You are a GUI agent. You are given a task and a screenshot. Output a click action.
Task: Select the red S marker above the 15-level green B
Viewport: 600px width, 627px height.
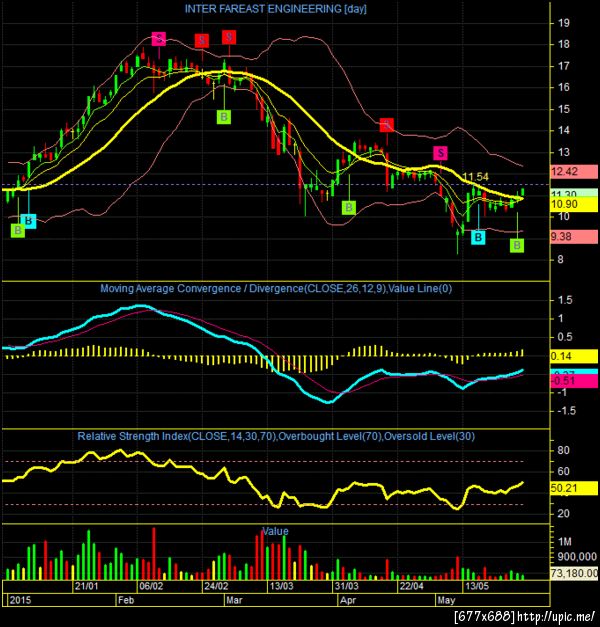point(229,37)
